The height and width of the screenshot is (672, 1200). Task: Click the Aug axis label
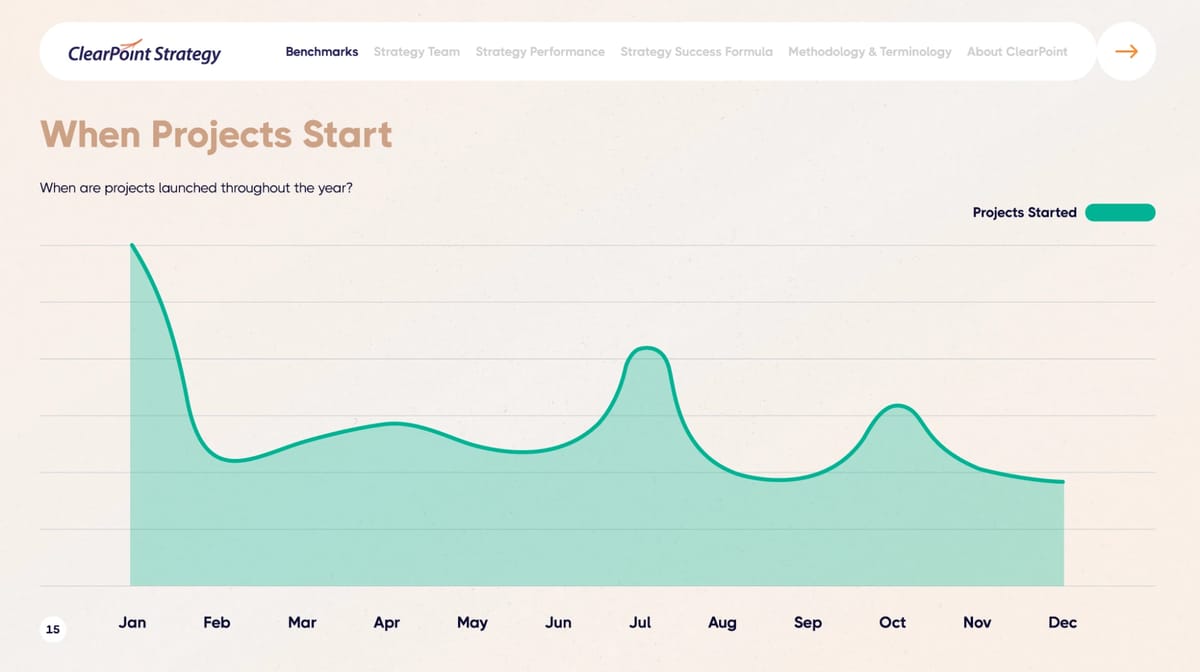point(722,622)
